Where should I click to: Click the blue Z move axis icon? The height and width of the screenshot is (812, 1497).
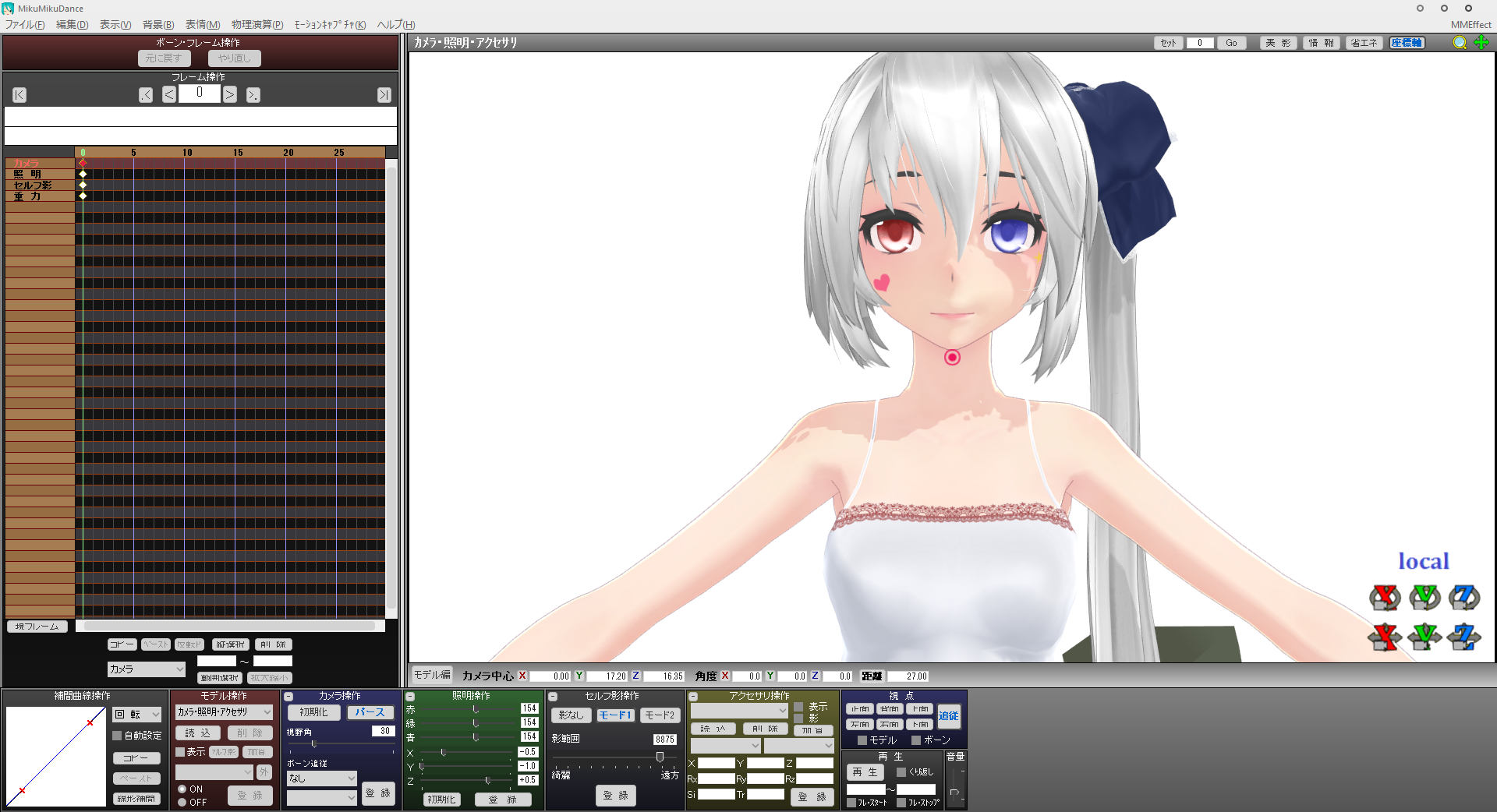(1464, 637)
